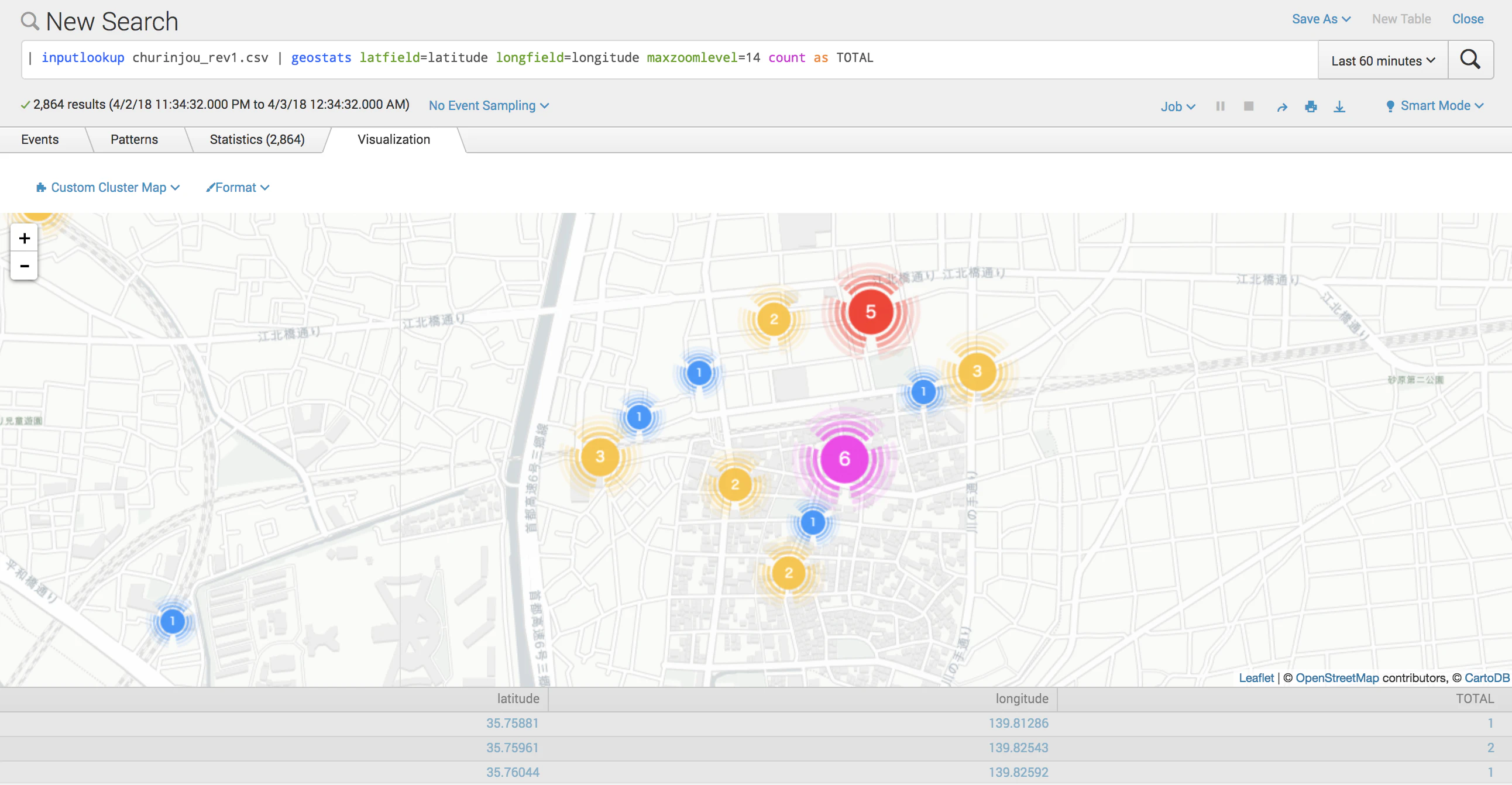Open Save As menu
Screen dimensions: 1512x785
click(1321, 19)
